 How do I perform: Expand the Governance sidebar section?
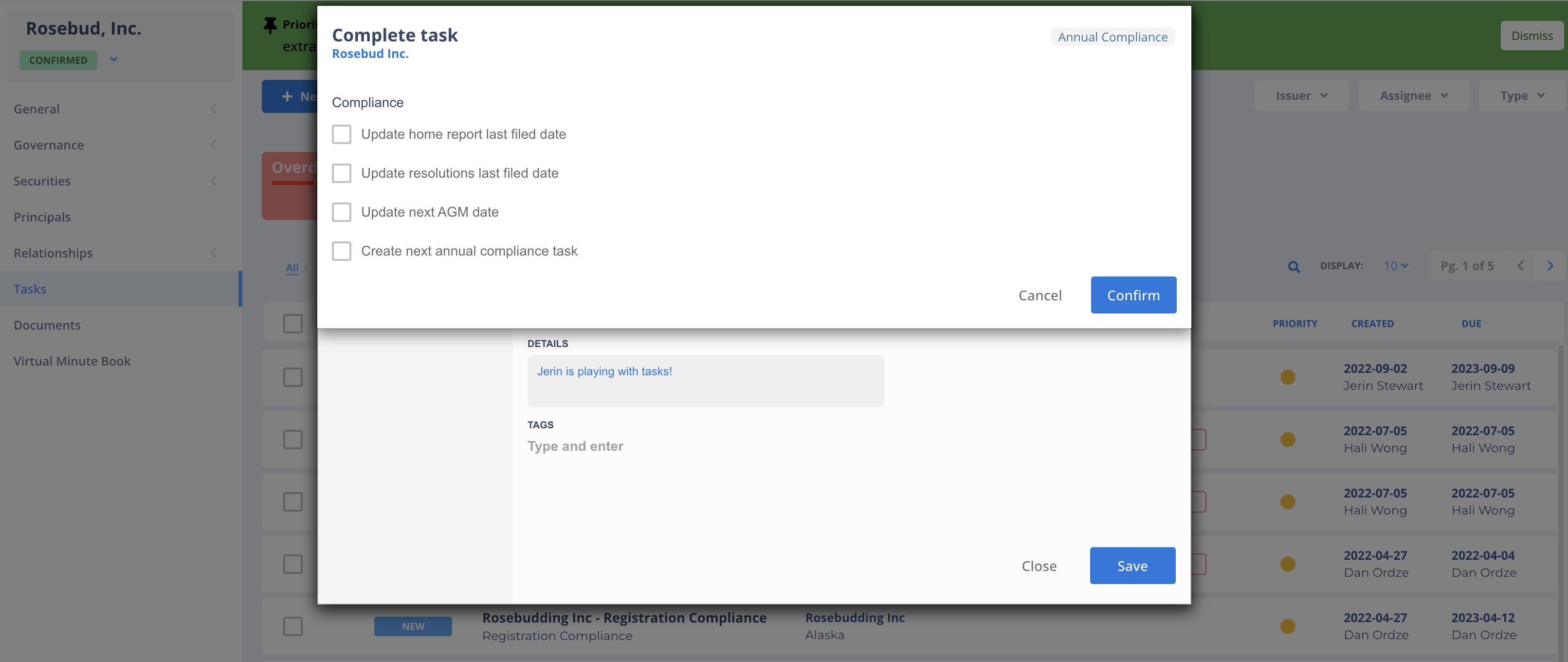[x=213, y=145]
